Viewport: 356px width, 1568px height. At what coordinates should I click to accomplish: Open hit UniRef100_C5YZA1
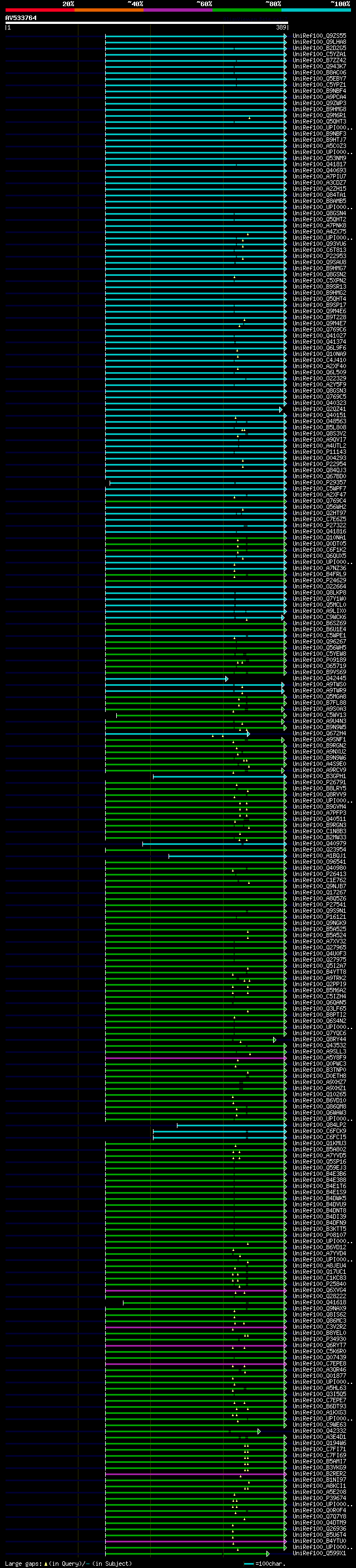pyautogui.click(x=319, y=54)
